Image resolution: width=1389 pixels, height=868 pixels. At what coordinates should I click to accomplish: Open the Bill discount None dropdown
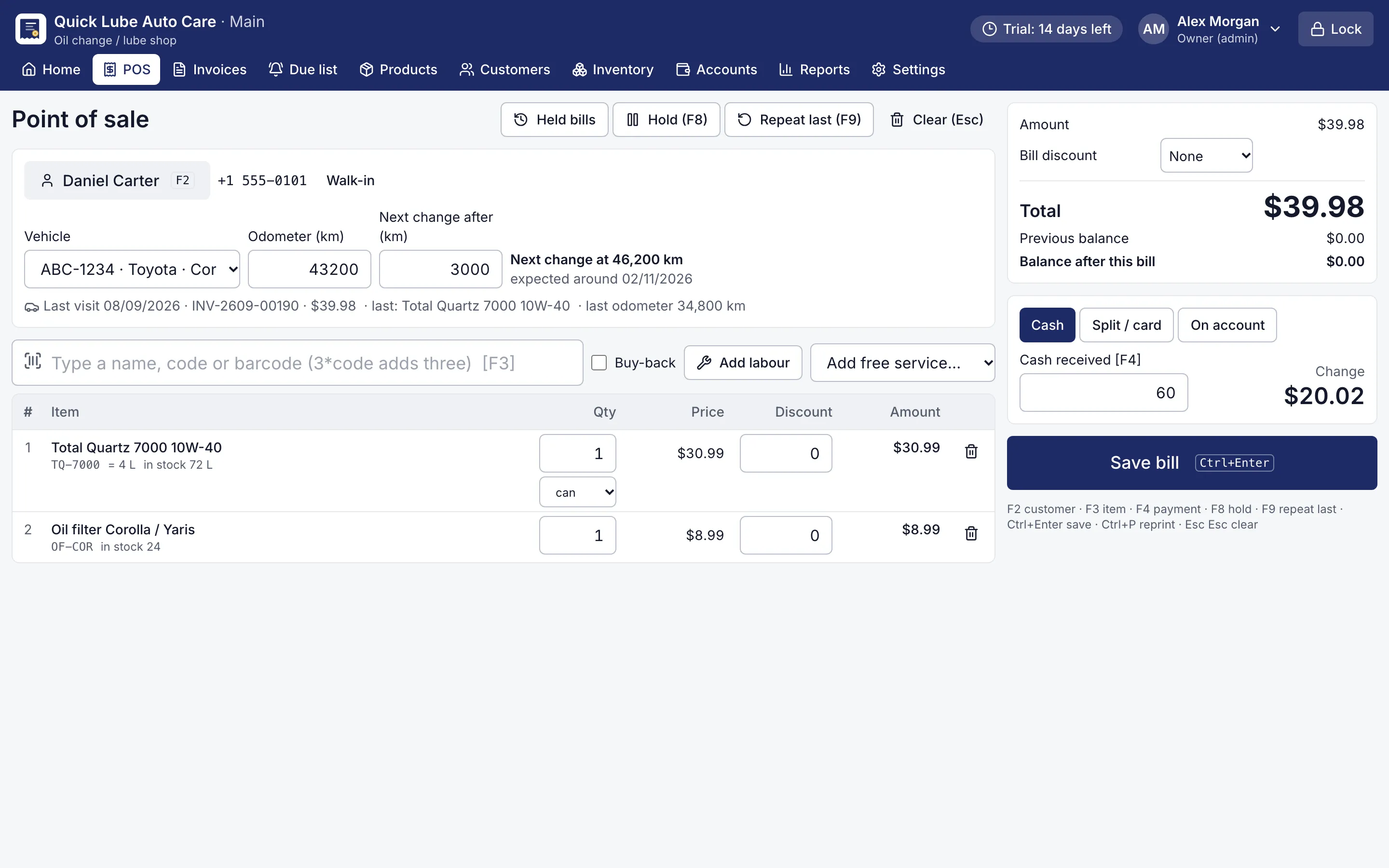click(x=1206, y=156)
